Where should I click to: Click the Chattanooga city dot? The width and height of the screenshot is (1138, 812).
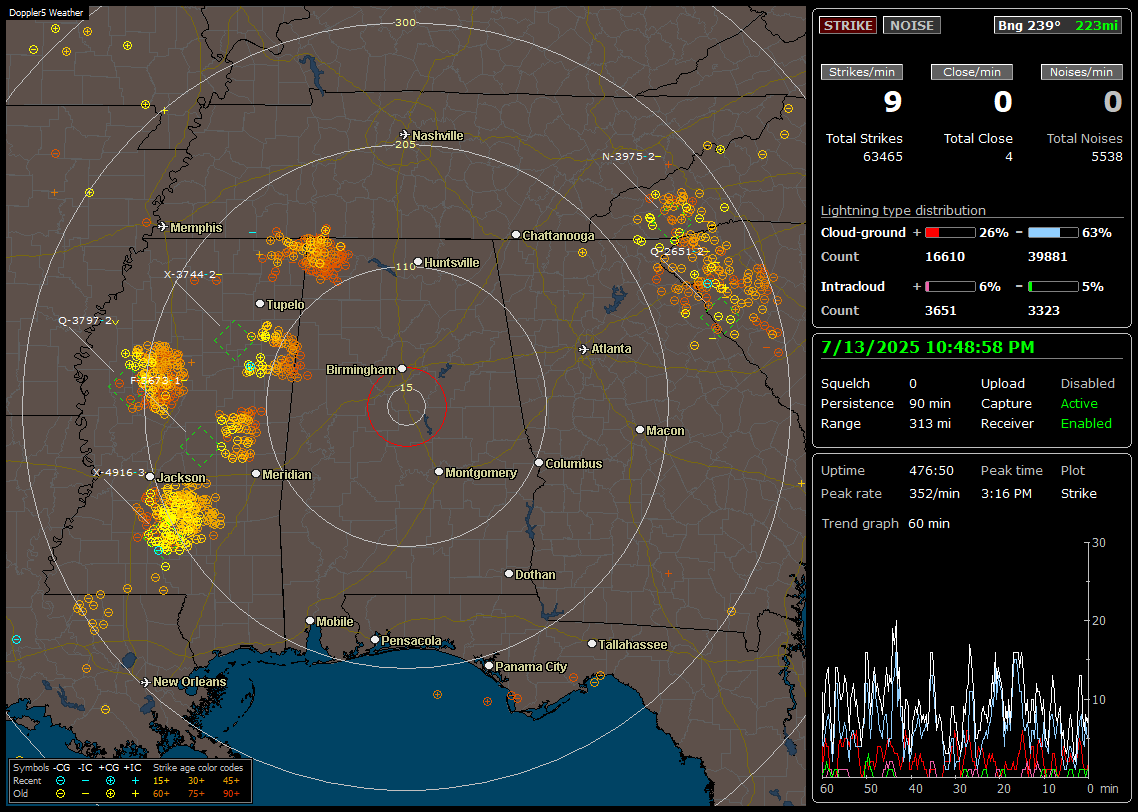(516, 235)
